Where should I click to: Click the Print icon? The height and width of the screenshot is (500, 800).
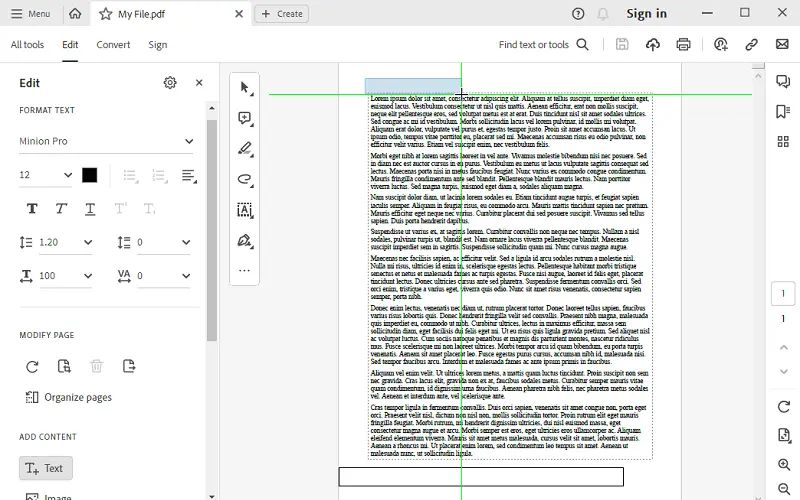point(683,44)
